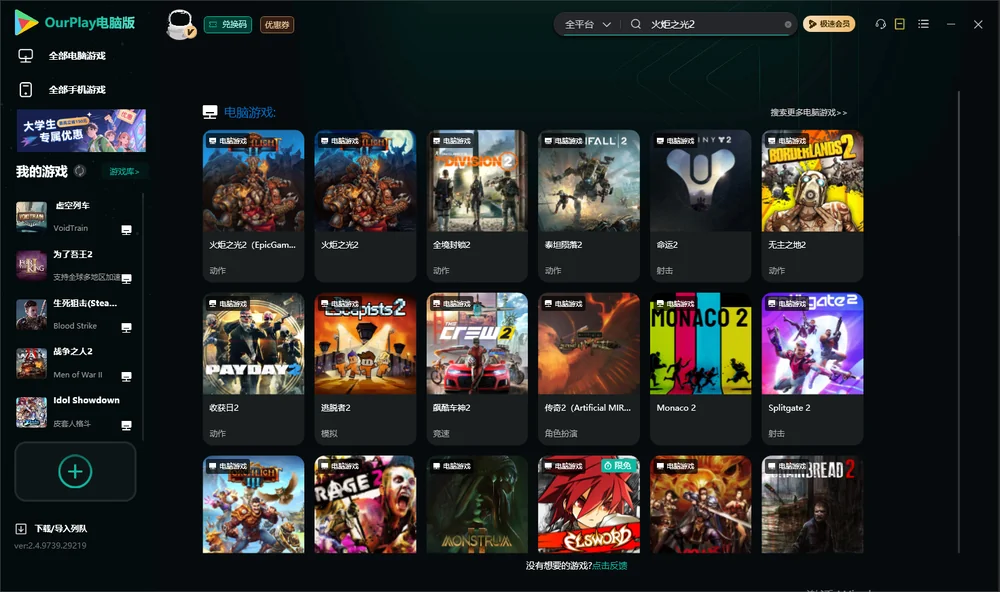Click the add game plus icon
The width and height of the screenshot is (1000, 592).
click(x=75, y=471)
